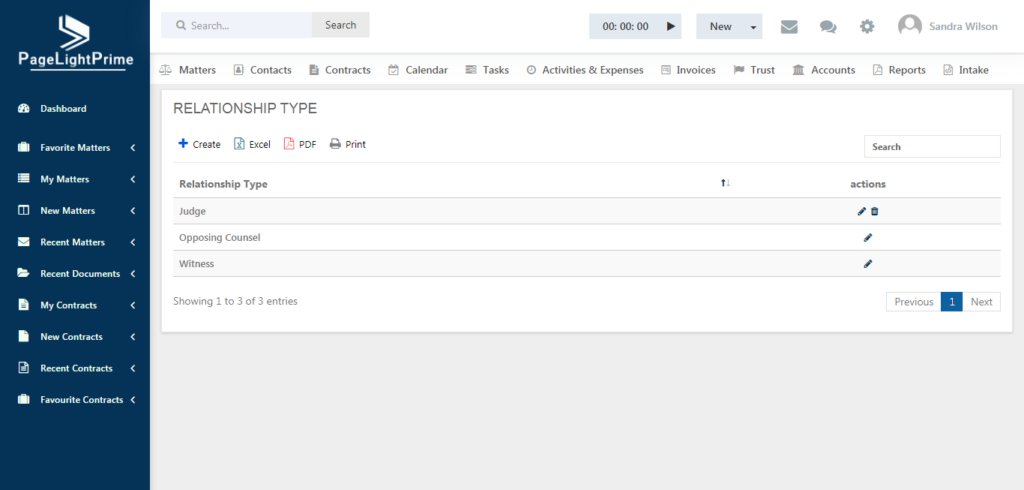Image resolution: width=1024 pixels, height=490 pixels.
Task: Click the PDF export icon
Action: (x=289, y=144)
